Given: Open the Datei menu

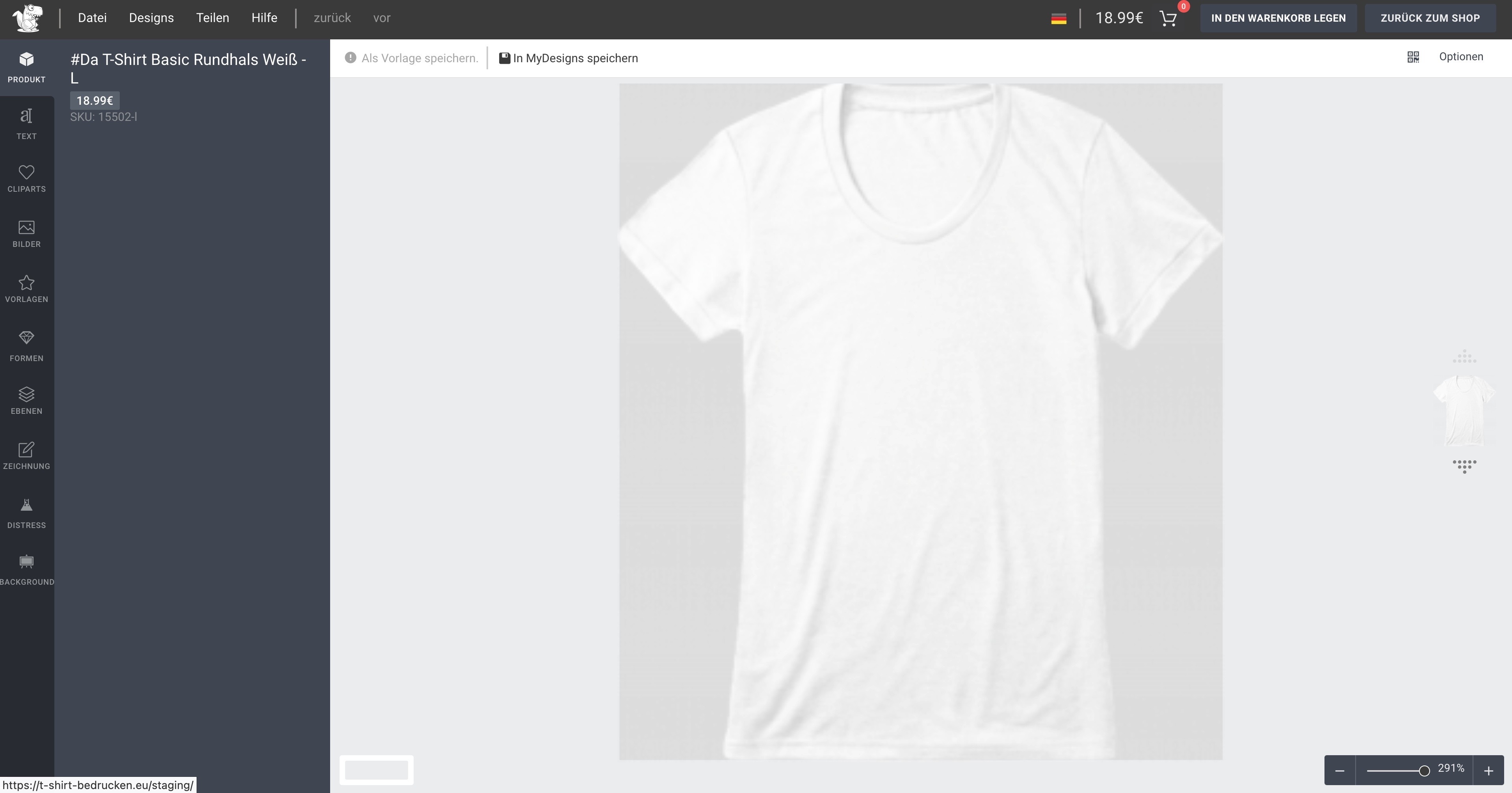Looking at the screenshot, I should 92,18.
